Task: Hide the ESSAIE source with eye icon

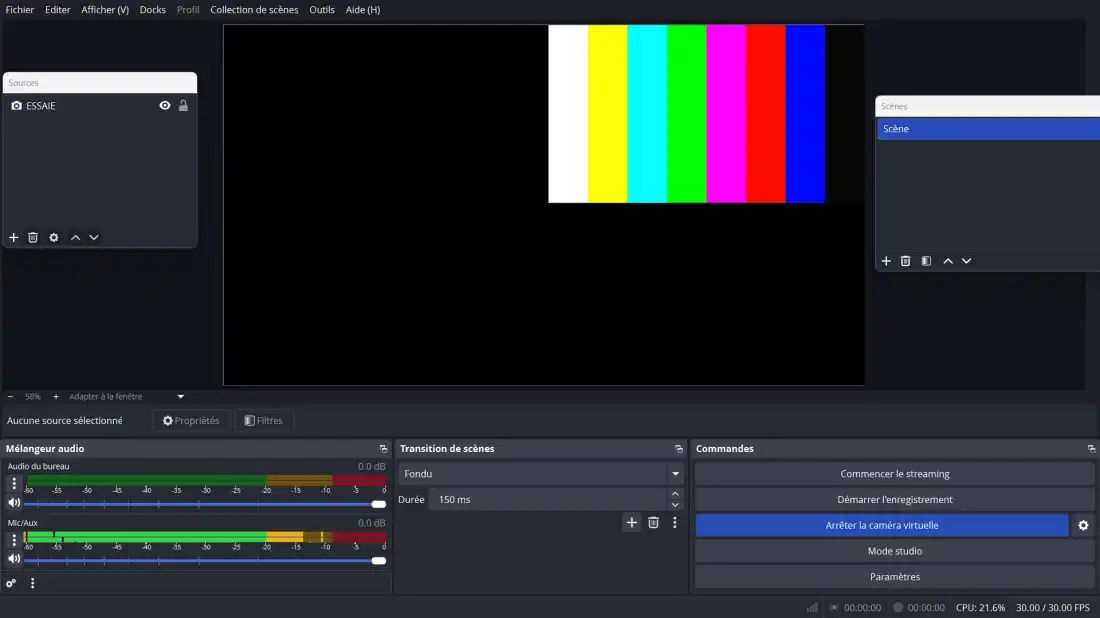Action: coord(165,106)
